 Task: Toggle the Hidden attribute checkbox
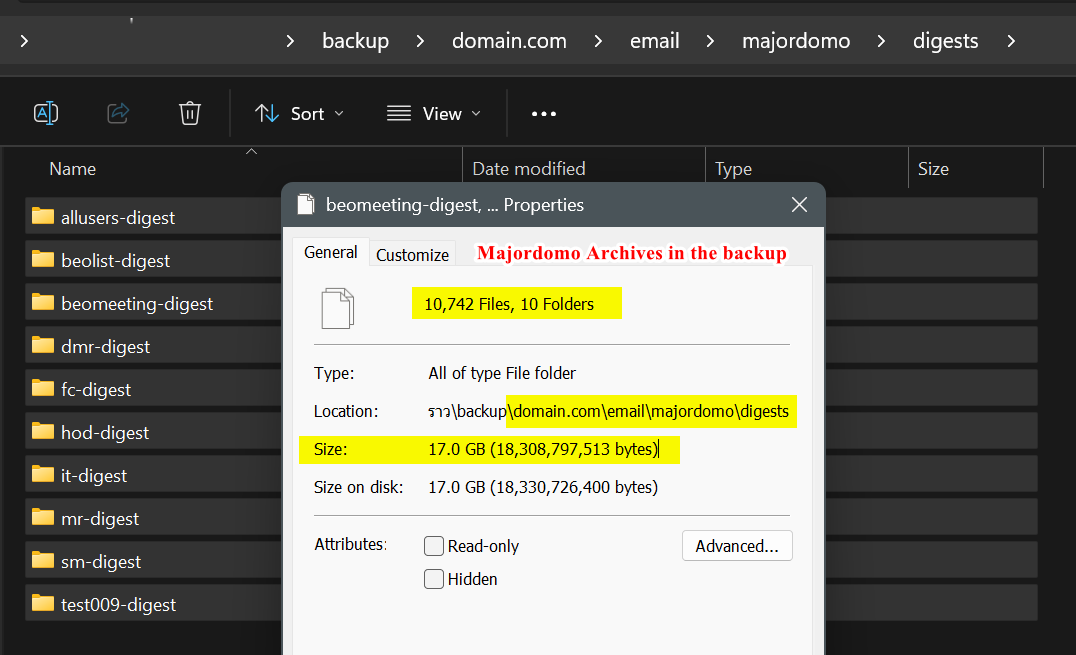tap(434, 579)
